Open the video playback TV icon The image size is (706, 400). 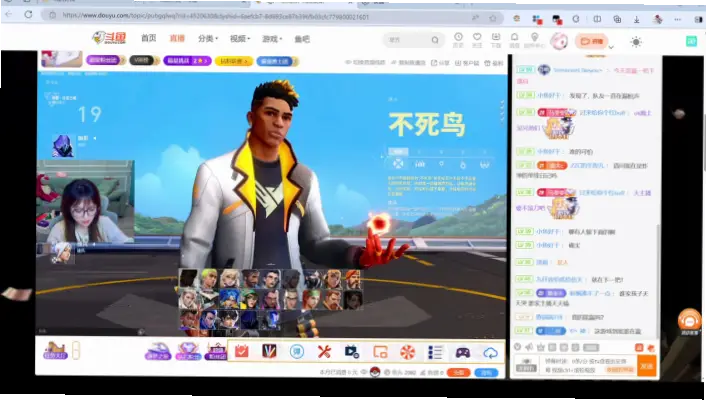click(352, 352)
